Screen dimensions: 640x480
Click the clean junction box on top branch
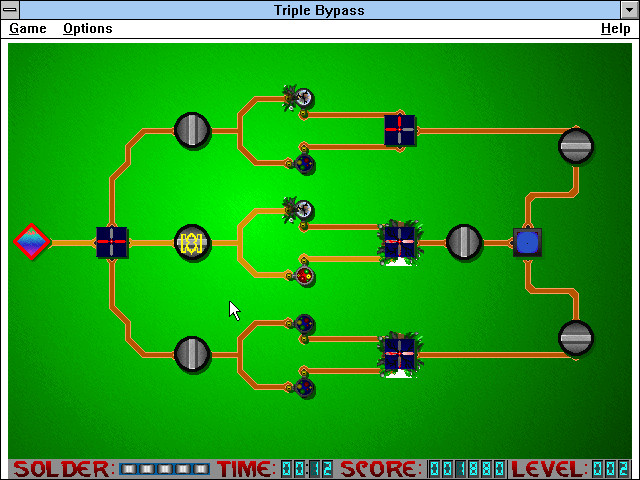(x=400, y=130)
